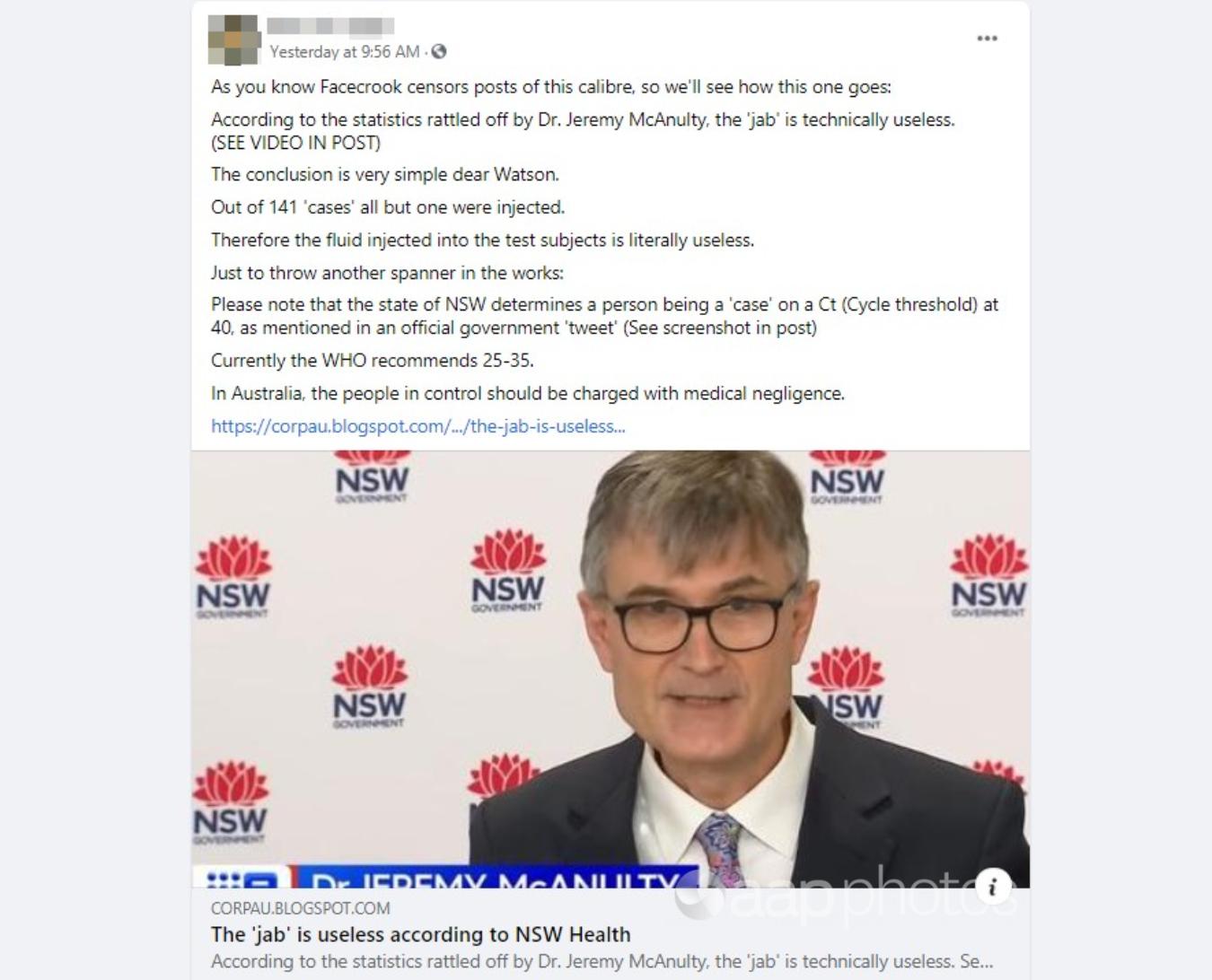The width and height of the screenshot is (1212, 980).
Task: Click the 'Out of 141 cases' sentence
Action: (x=388, y=207)
